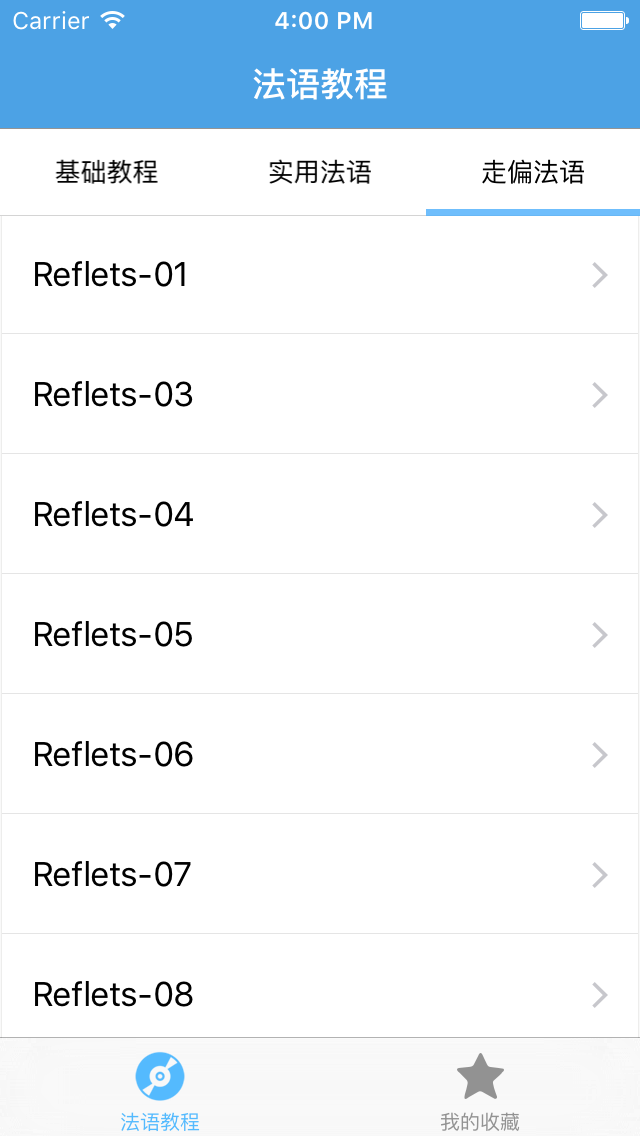Image resolution: width=640 pixels, height=1136 pixels.
Task: Expand Reflets-05 using its chevron arrow
Action: click(x=599, y=635)
